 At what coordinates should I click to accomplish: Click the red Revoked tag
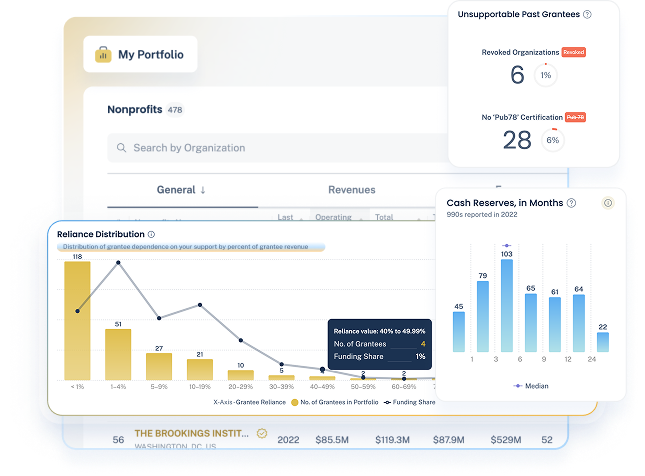(573, 52)
